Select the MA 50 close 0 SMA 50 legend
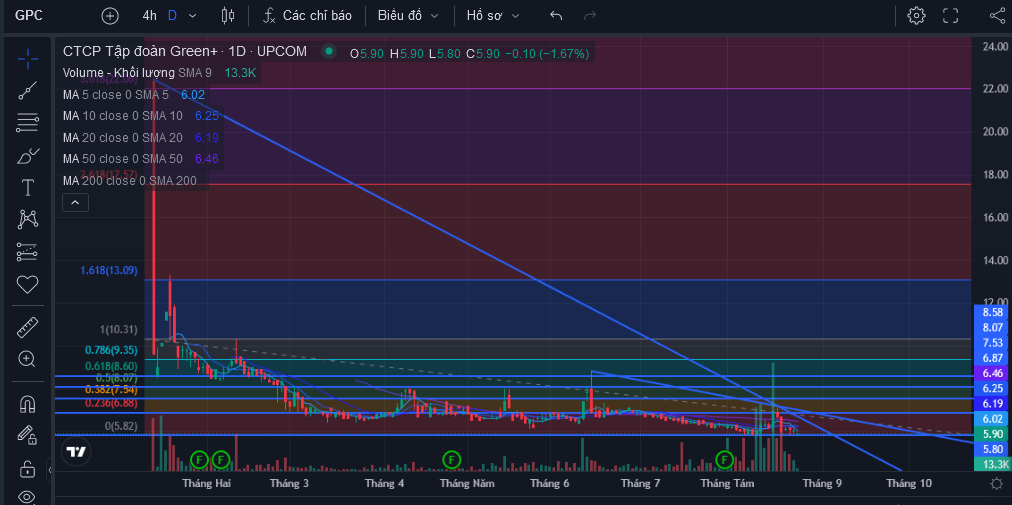 tap(123, 159)
